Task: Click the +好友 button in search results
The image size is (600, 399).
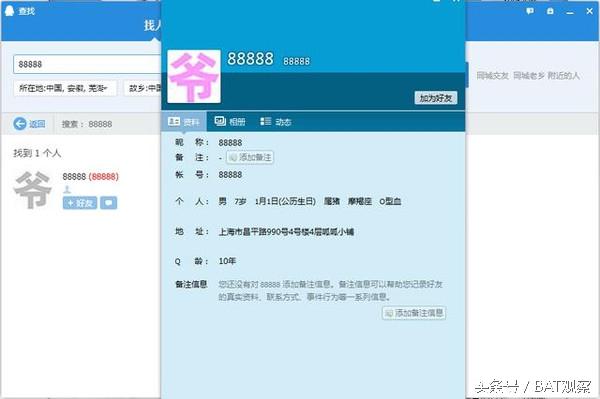Action: point(80,203)
